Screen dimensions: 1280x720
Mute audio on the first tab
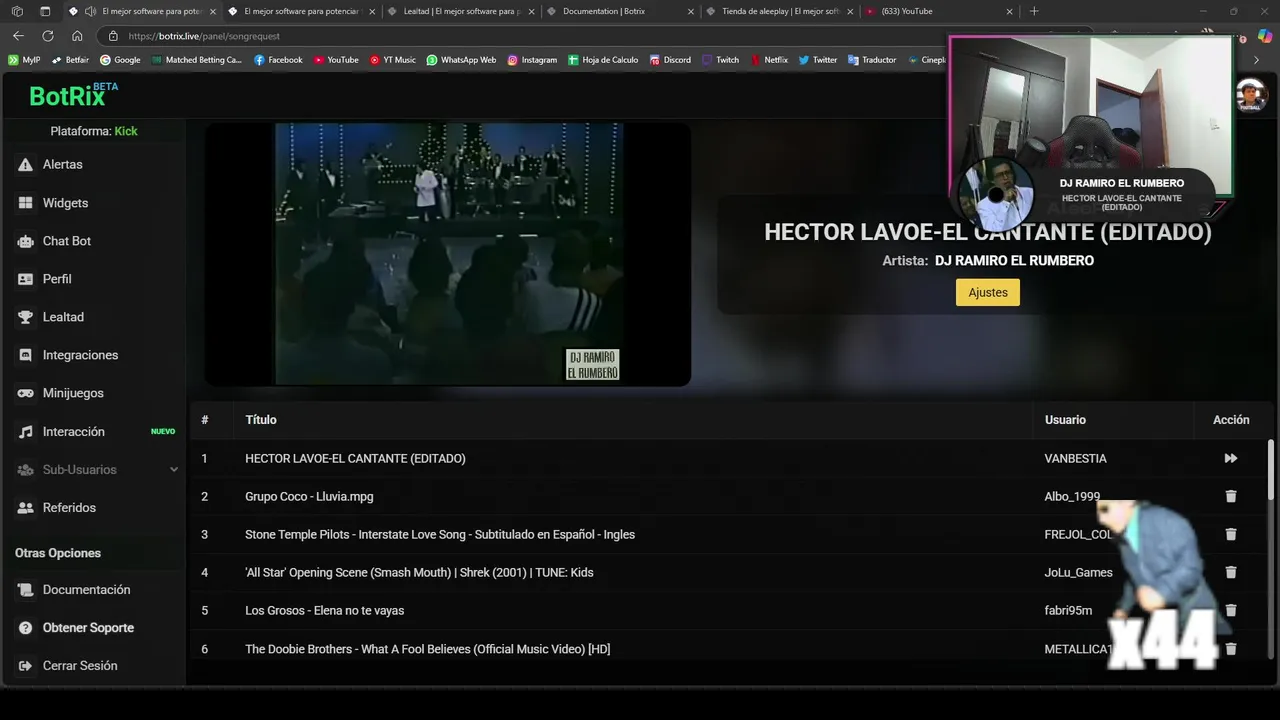click(91, 11)
